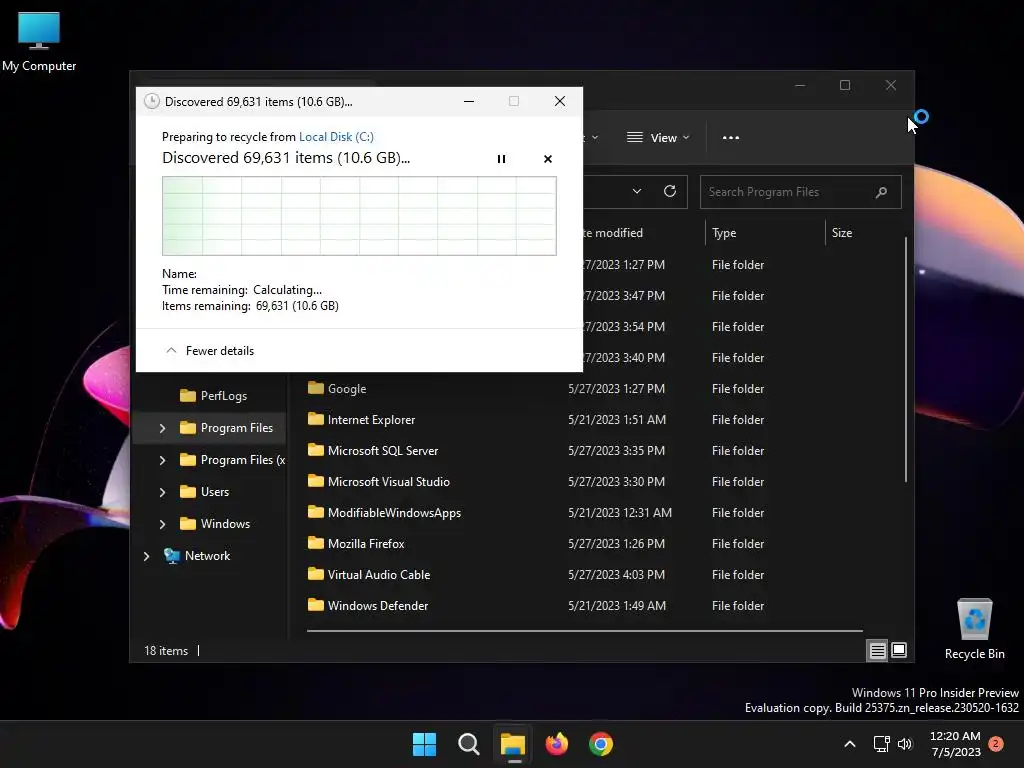Image resolution: width=1024 pixels, height=768 pixels.
Task: Expand the Windows tree node
Action: pyautogui.click(x=163, y=524)
